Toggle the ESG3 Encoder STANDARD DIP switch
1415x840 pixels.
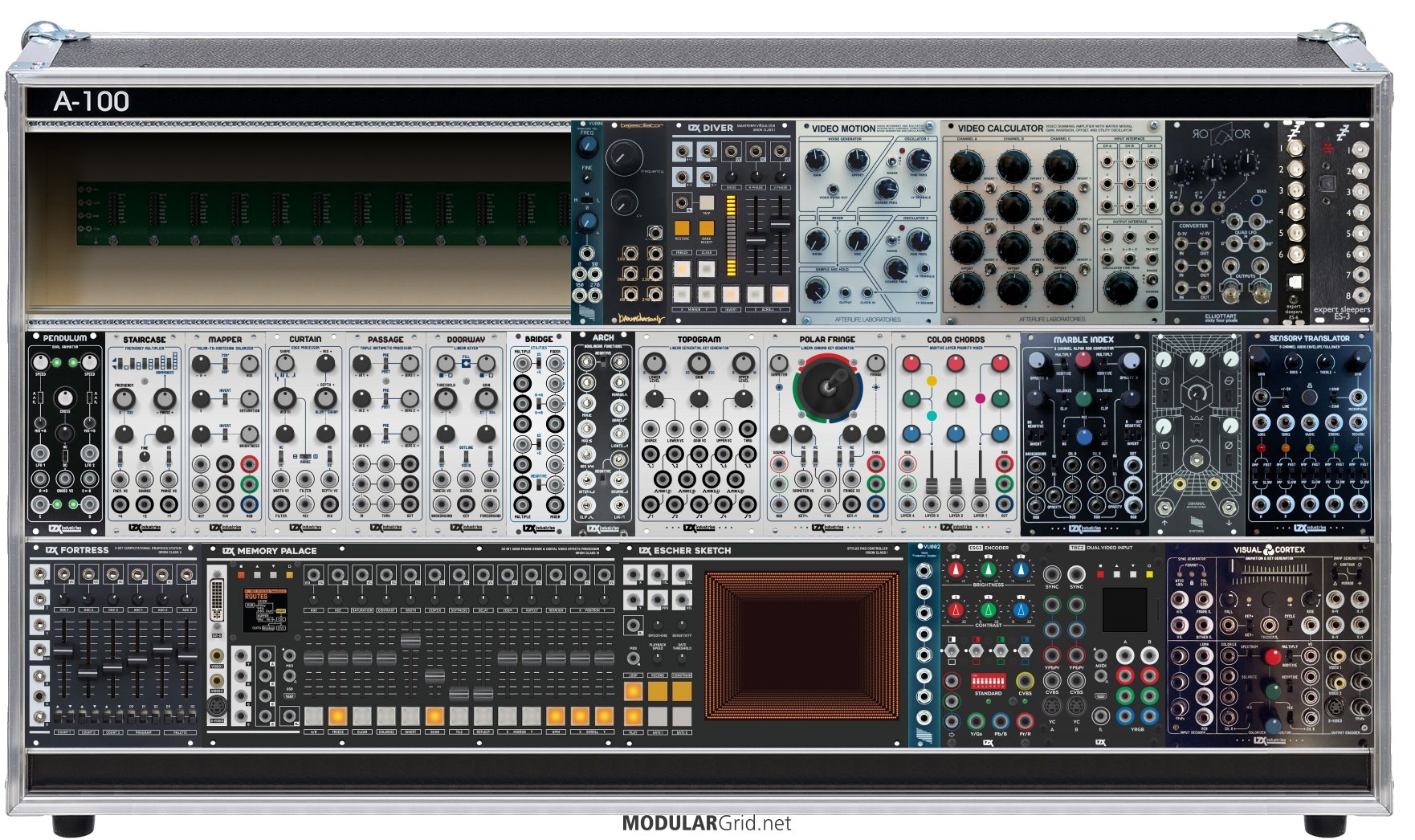pyautogui.click(x=988, y=681)
